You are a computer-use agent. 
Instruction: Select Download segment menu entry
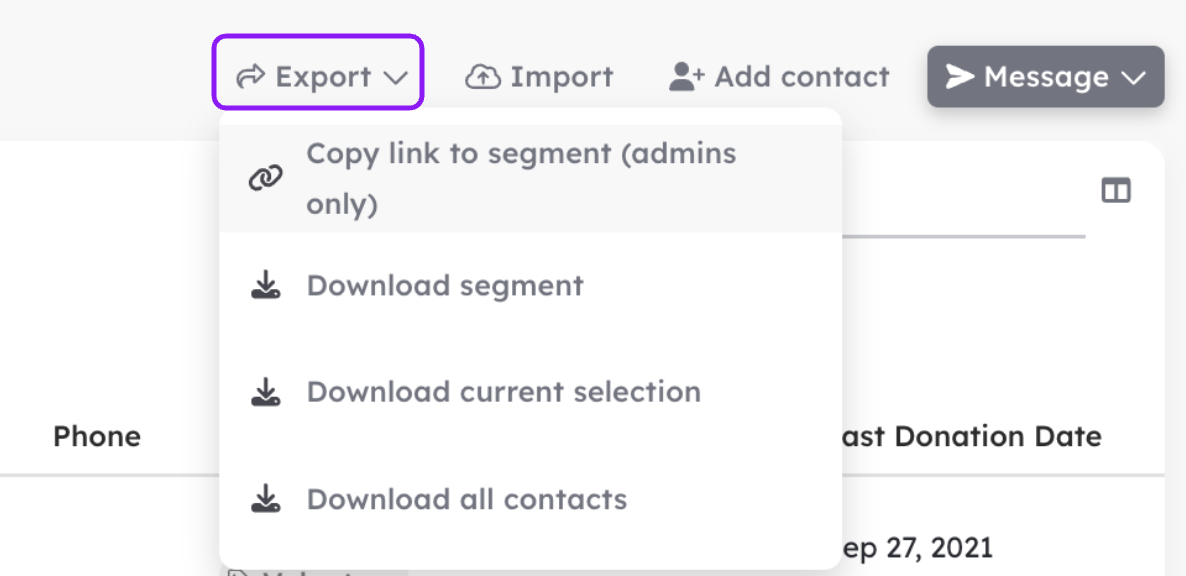click(530, 286)
